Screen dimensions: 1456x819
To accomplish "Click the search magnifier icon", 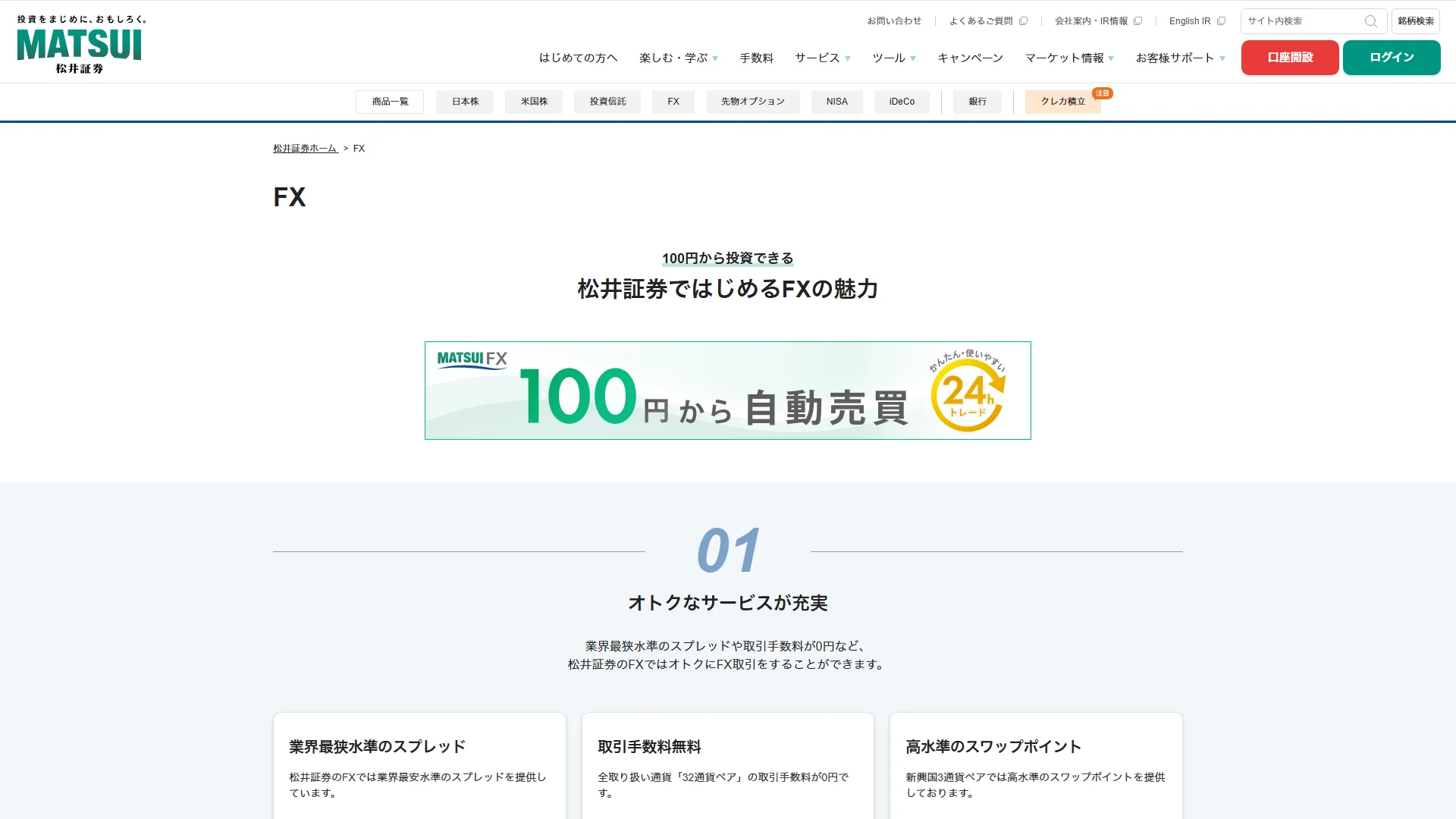I will click(x=1370, y=21).
